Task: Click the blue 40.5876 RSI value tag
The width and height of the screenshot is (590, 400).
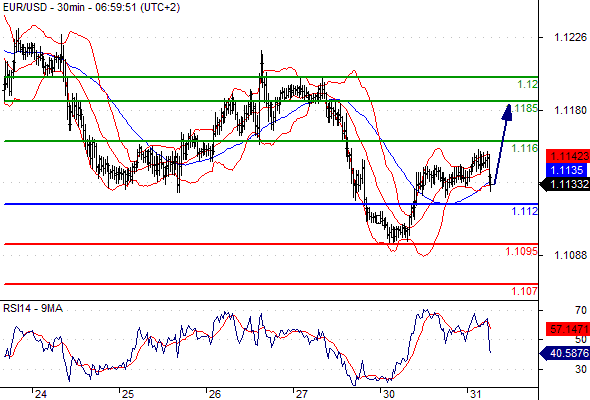Action: tap(565, 353)
